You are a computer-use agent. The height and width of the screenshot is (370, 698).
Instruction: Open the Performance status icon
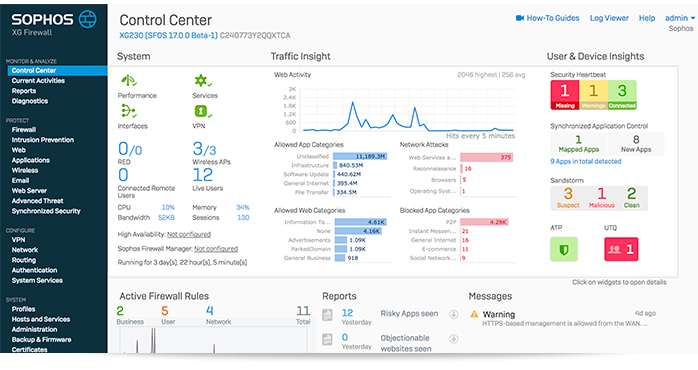tap(129, 81)
